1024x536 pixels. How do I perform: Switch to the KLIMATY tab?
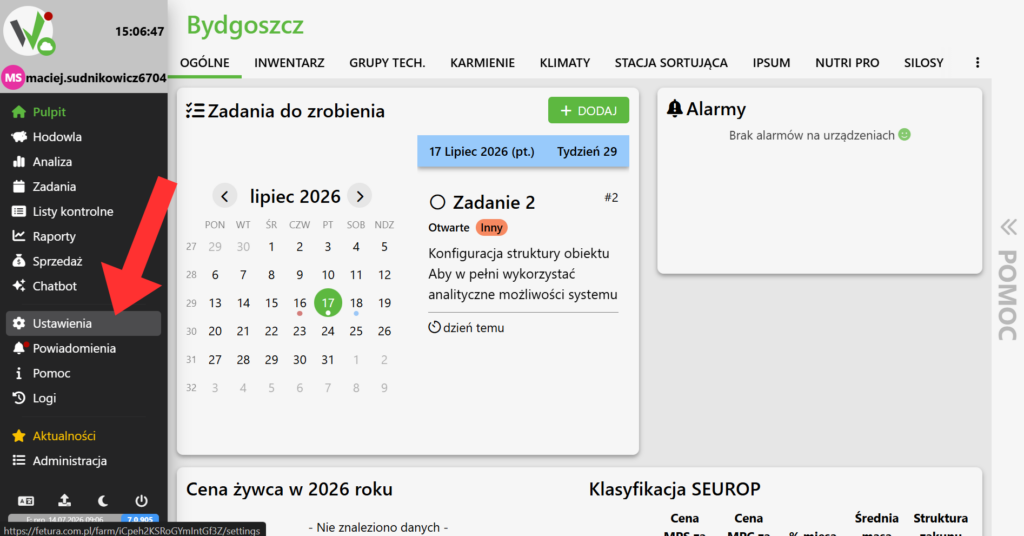pos(565,63)
